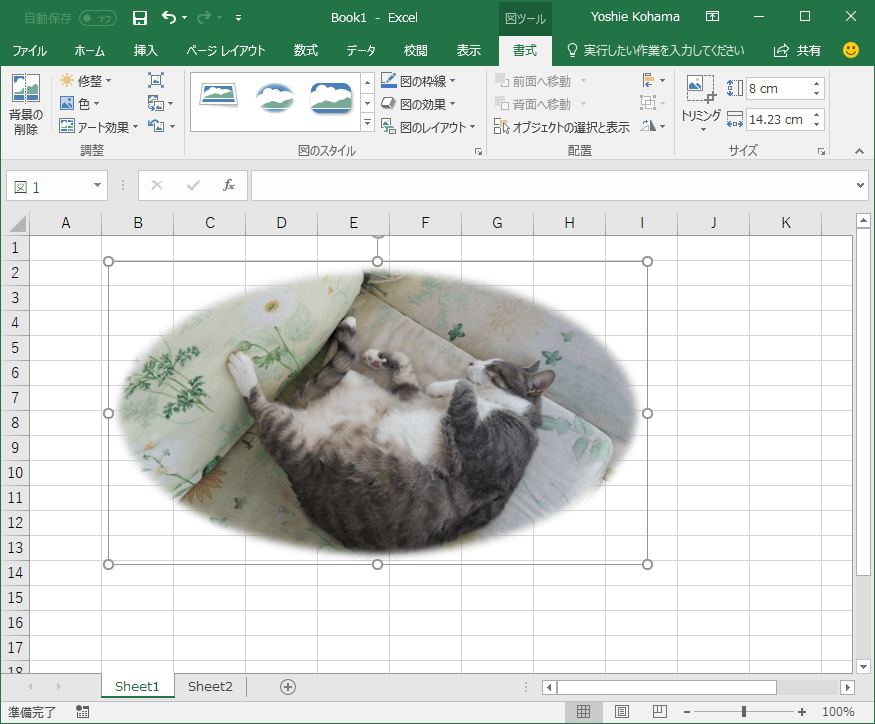Switch to the Sheet2 worksheet tab

pos(210,686)
